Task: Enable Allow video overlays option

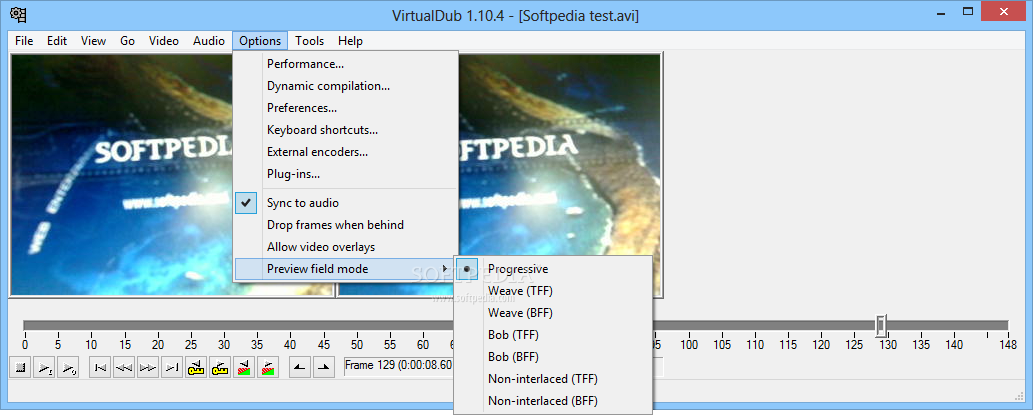Action: pos(346,247)
